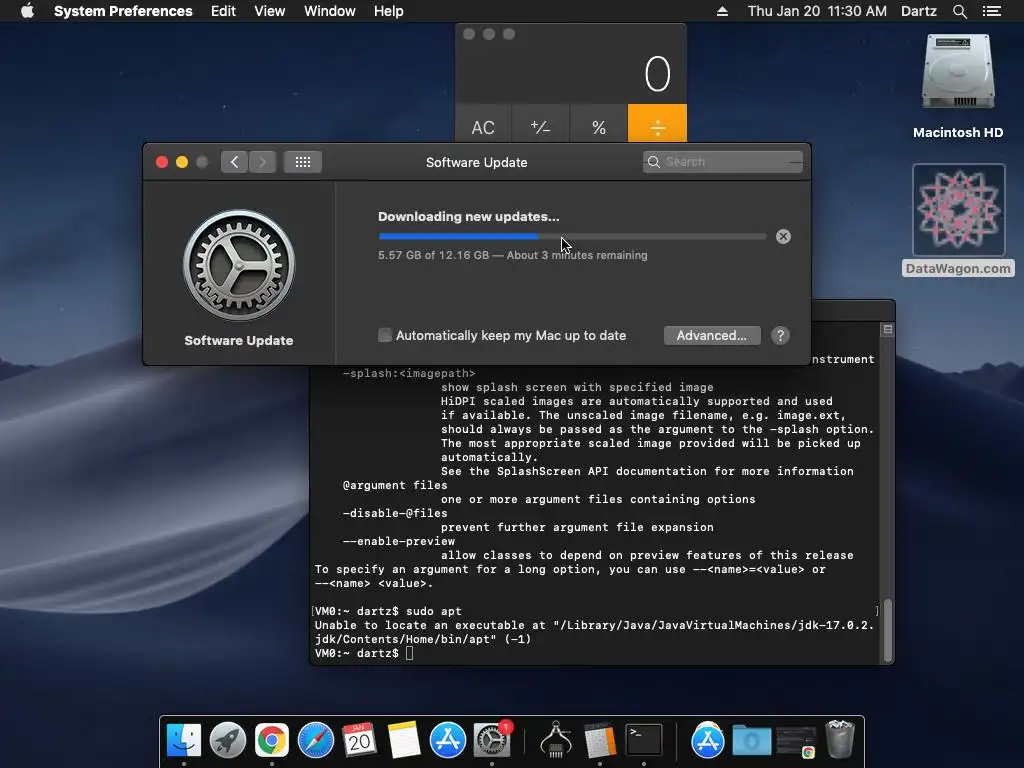Open Calculator icon in the dock
This screenshot has height=768, width=1024.
point(600,741)
